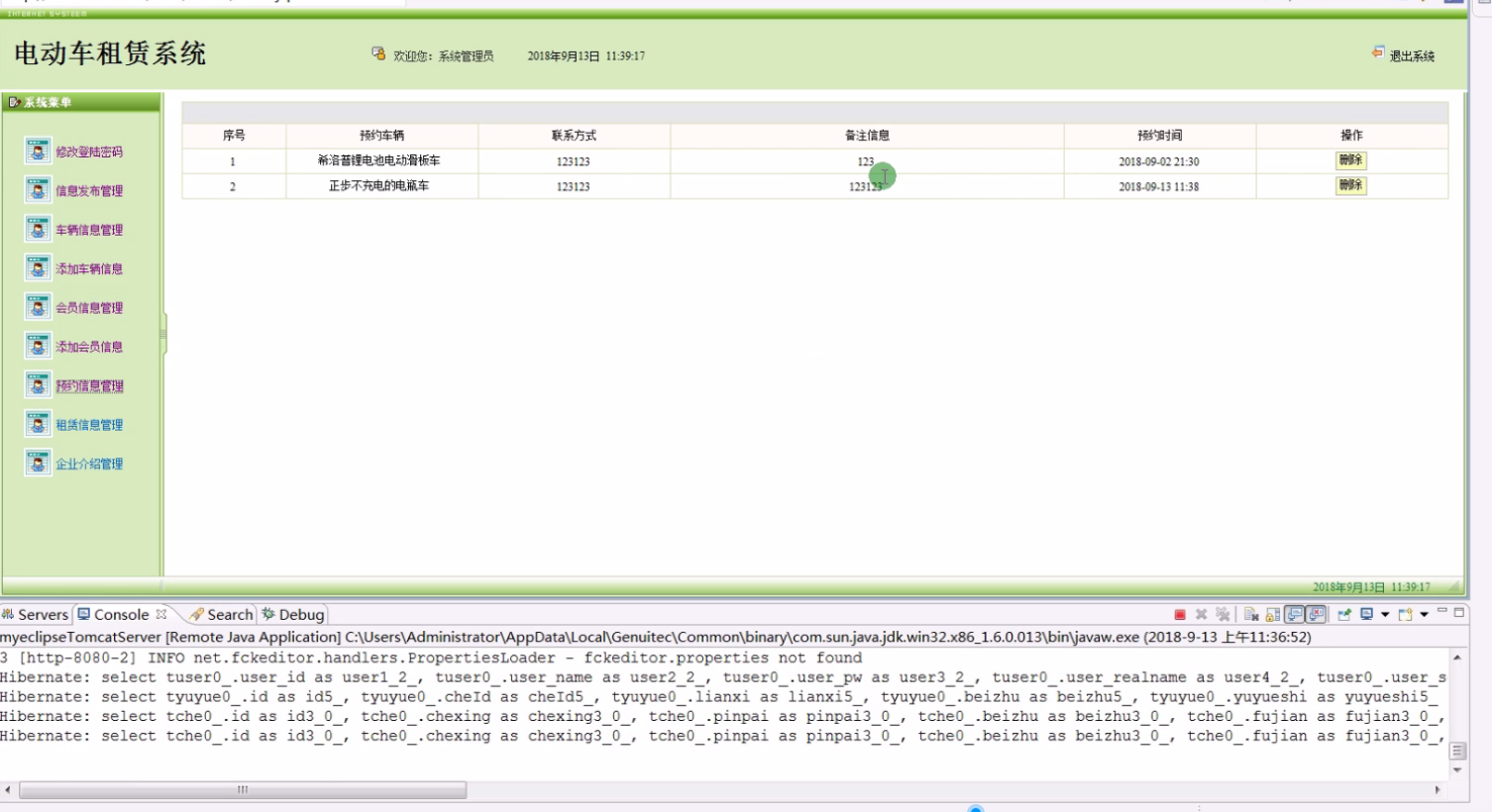
Task: Click the 预约车辆 column header
Action: pyautogui.click(x=382, y=136)
